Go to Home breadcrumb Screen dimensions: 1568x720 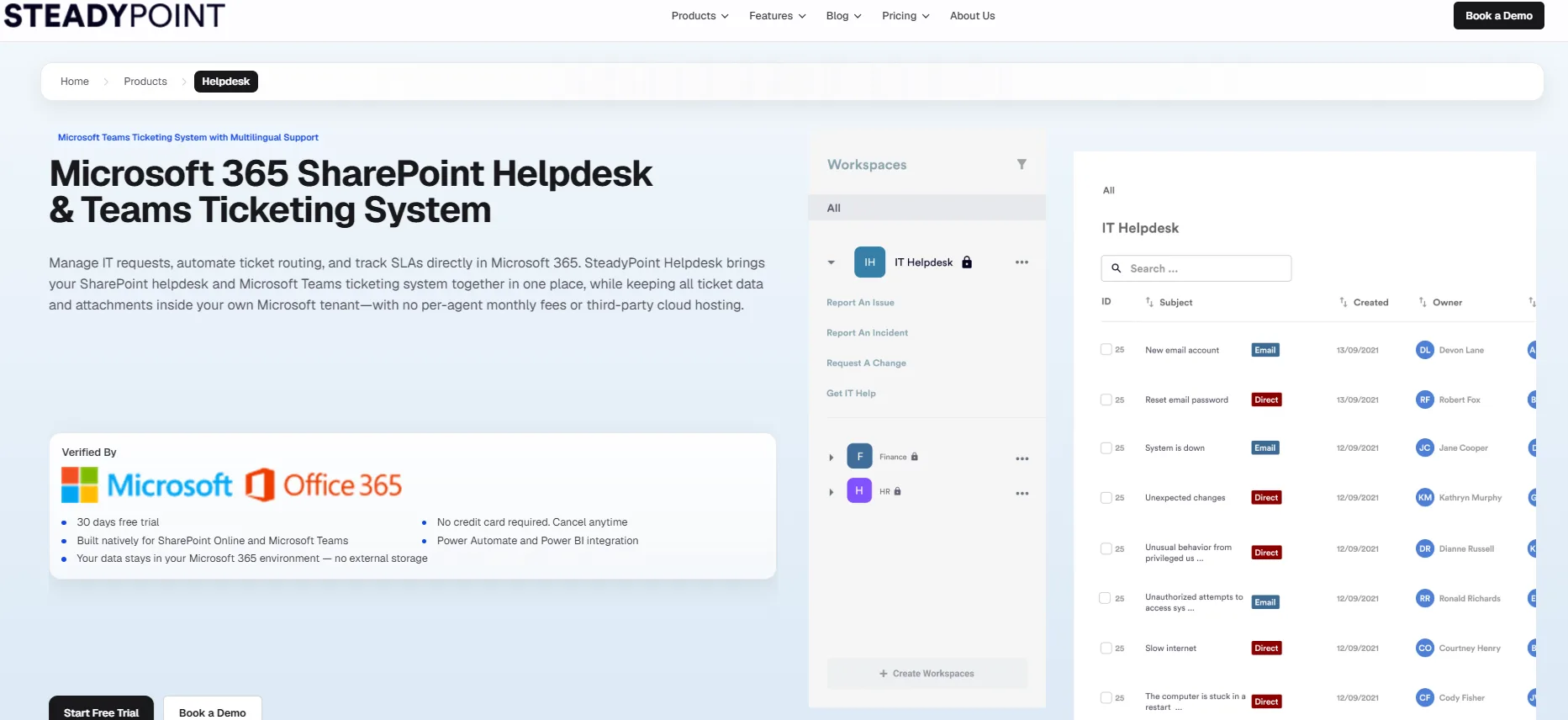(75, 82)
